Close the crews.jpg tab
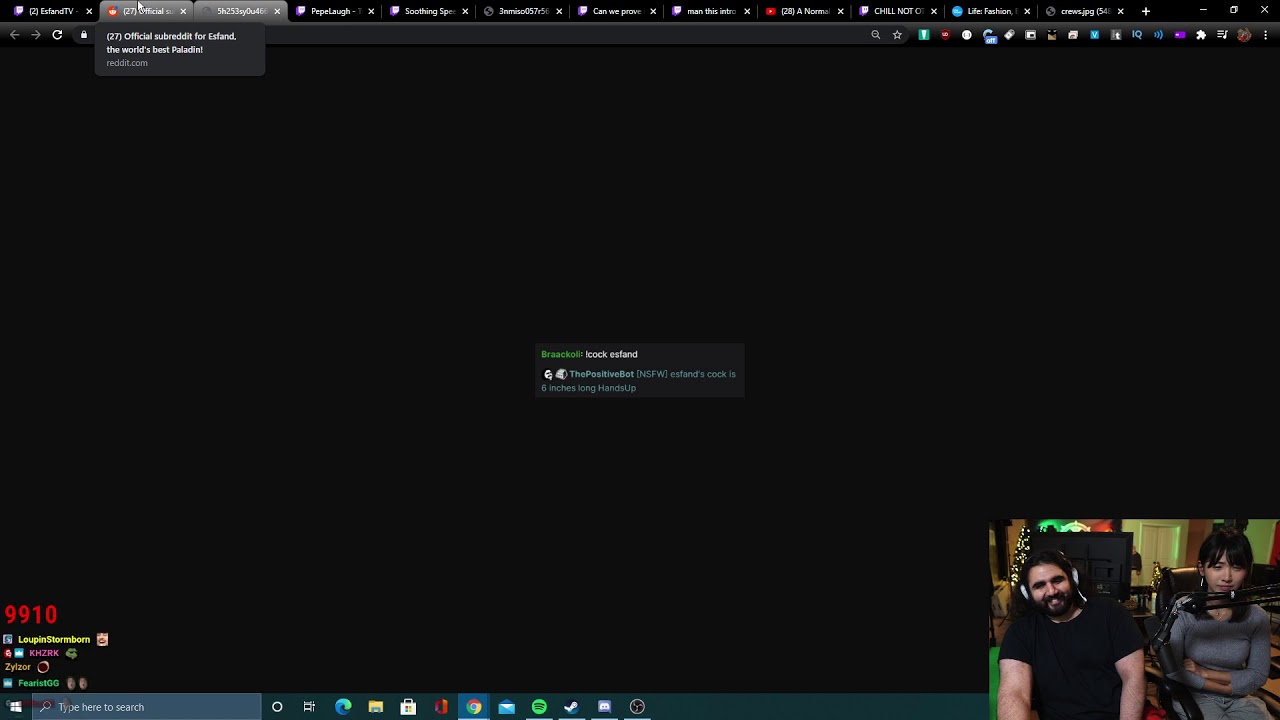Viewport: 1280px width, 720px height. point(1120,11)
